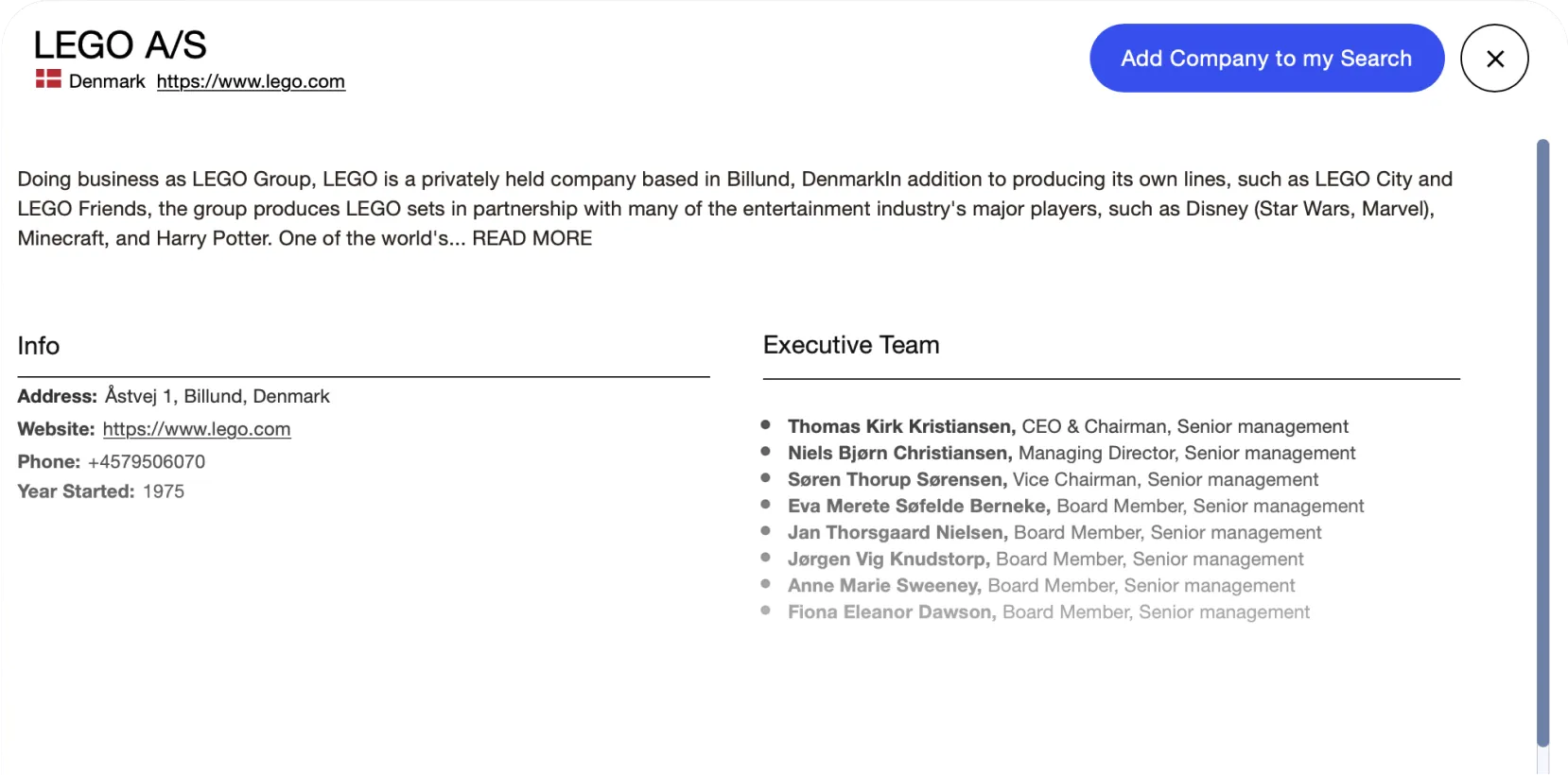The height and width of the screenshot is (775, 1568).
Task: Select Anne Marie Sweeney entry
Action: 1041,585
